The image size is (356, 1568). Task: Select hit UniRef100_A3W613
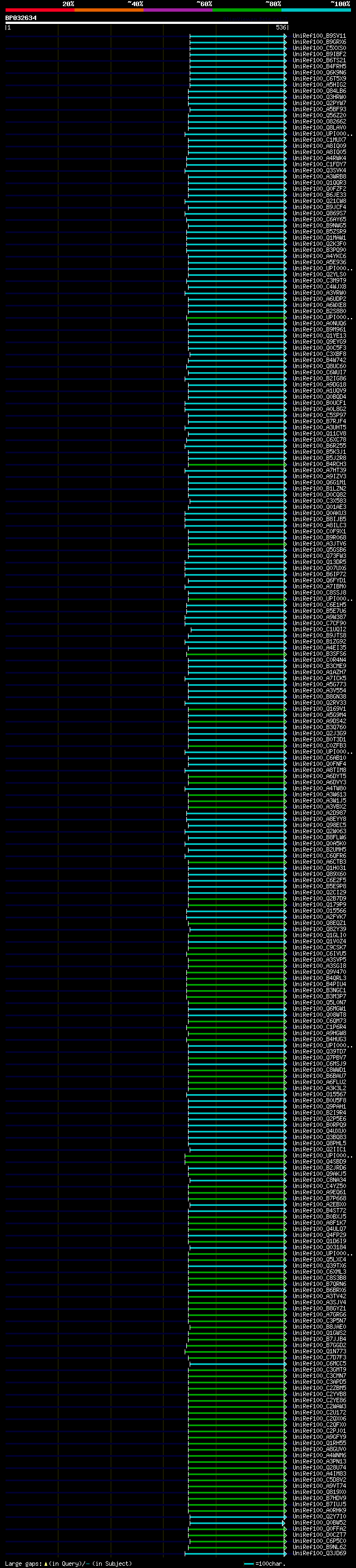[x=319, y=794]
